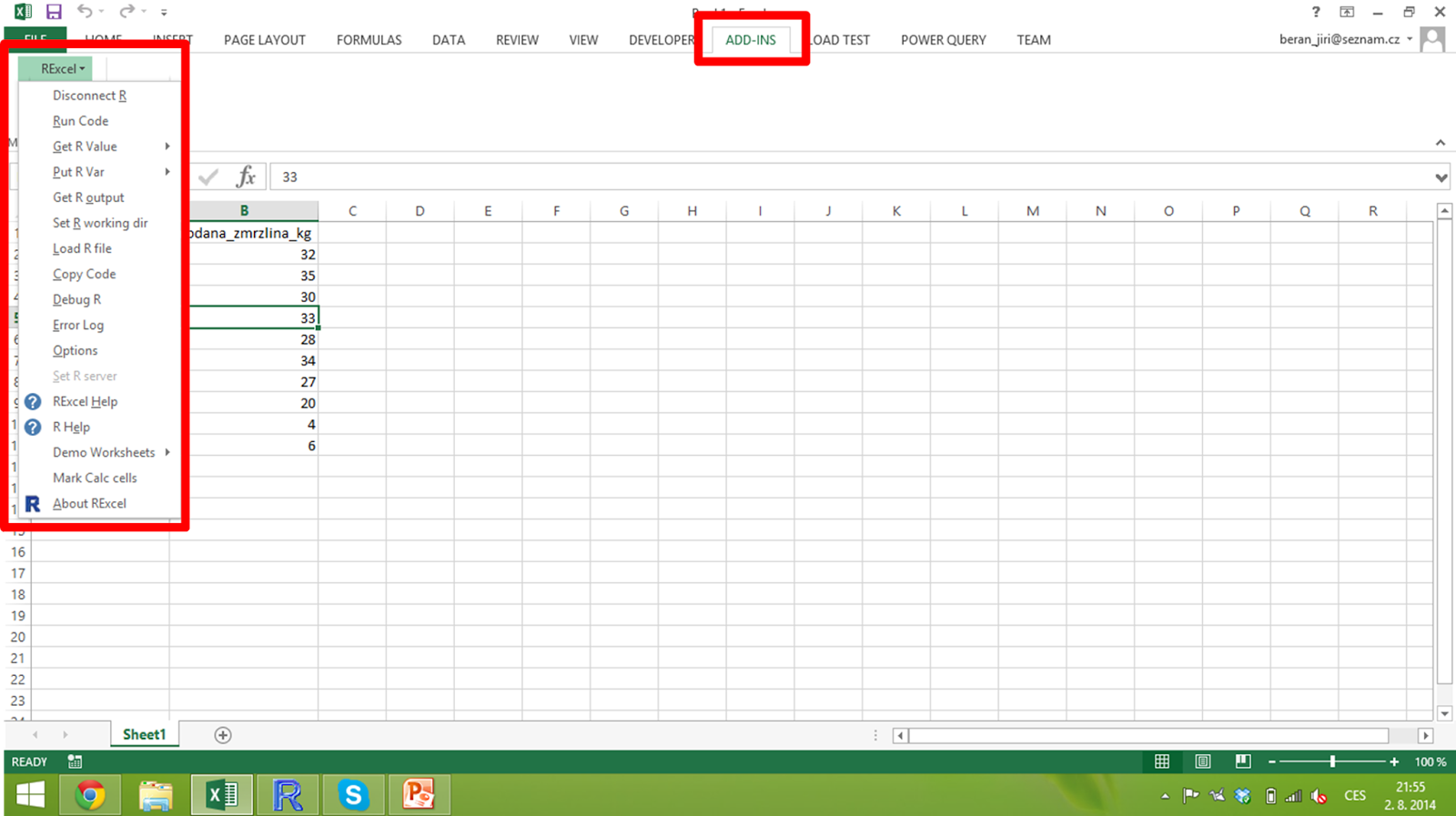Click the CES language indicator
This screenshot has height=816, width=1456.
pos(1355,796)
